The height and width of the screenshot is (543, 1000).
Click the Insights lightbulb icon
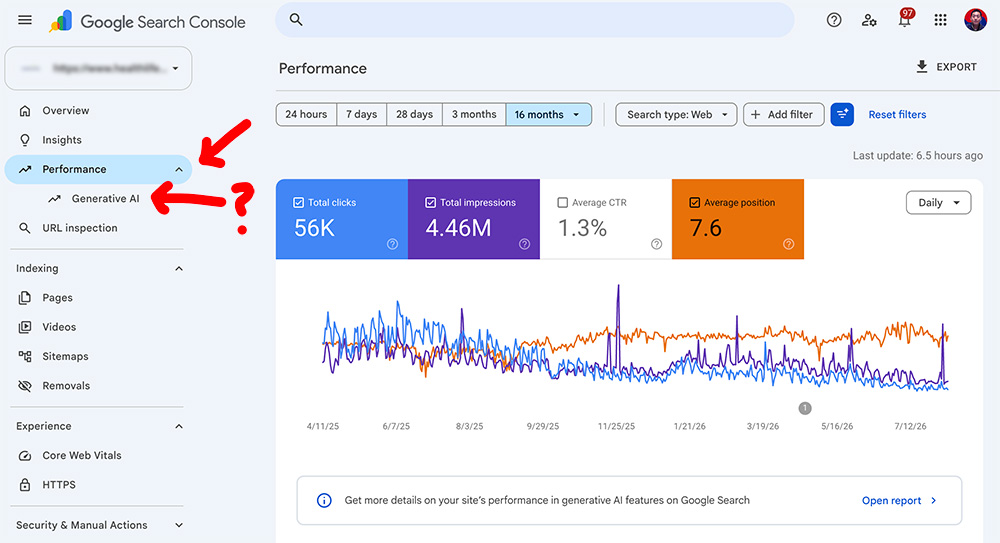pyautogui.click(x=25, y=140)
